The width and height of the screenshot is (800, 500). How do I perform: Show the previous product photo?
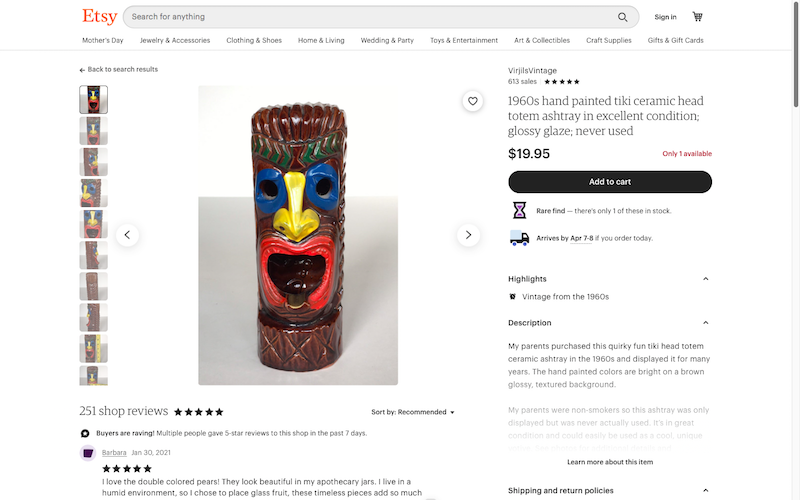pyautogui.click(x=127, y=235)
